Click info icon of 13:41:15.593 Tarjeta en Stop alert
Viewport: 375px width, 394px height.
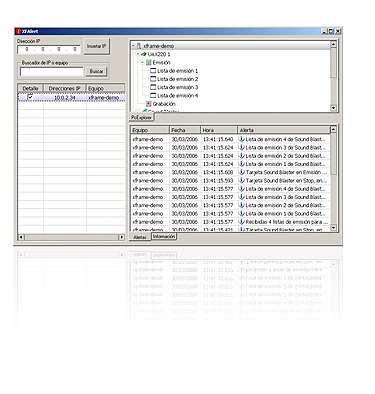tap(242, 180)
